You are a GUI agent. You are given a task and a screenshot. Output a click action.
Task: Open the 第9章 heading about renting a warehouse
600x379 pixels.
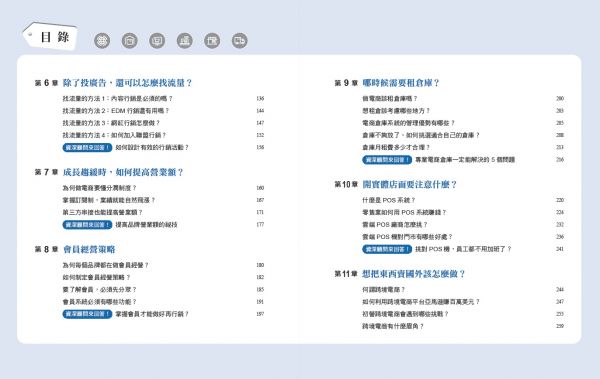point(387,83)
